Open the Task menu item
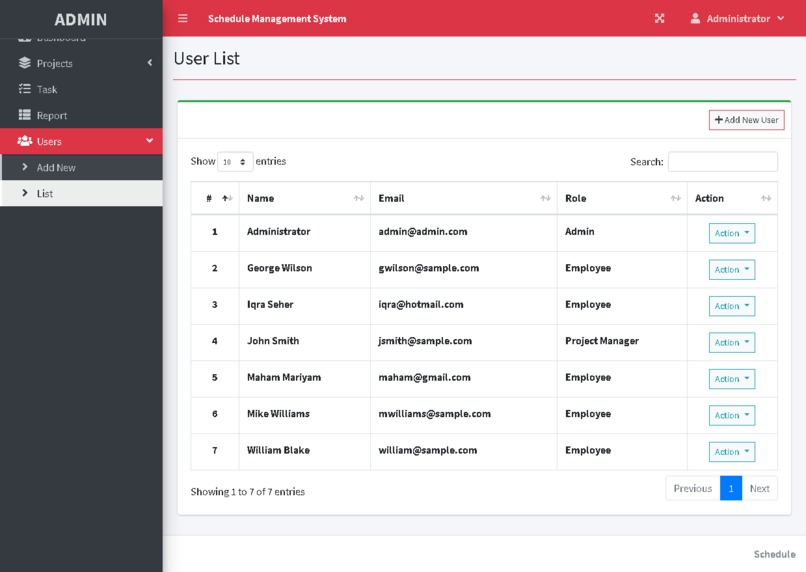806x572 pixels. pyautogui.click(x=81, y=89)
